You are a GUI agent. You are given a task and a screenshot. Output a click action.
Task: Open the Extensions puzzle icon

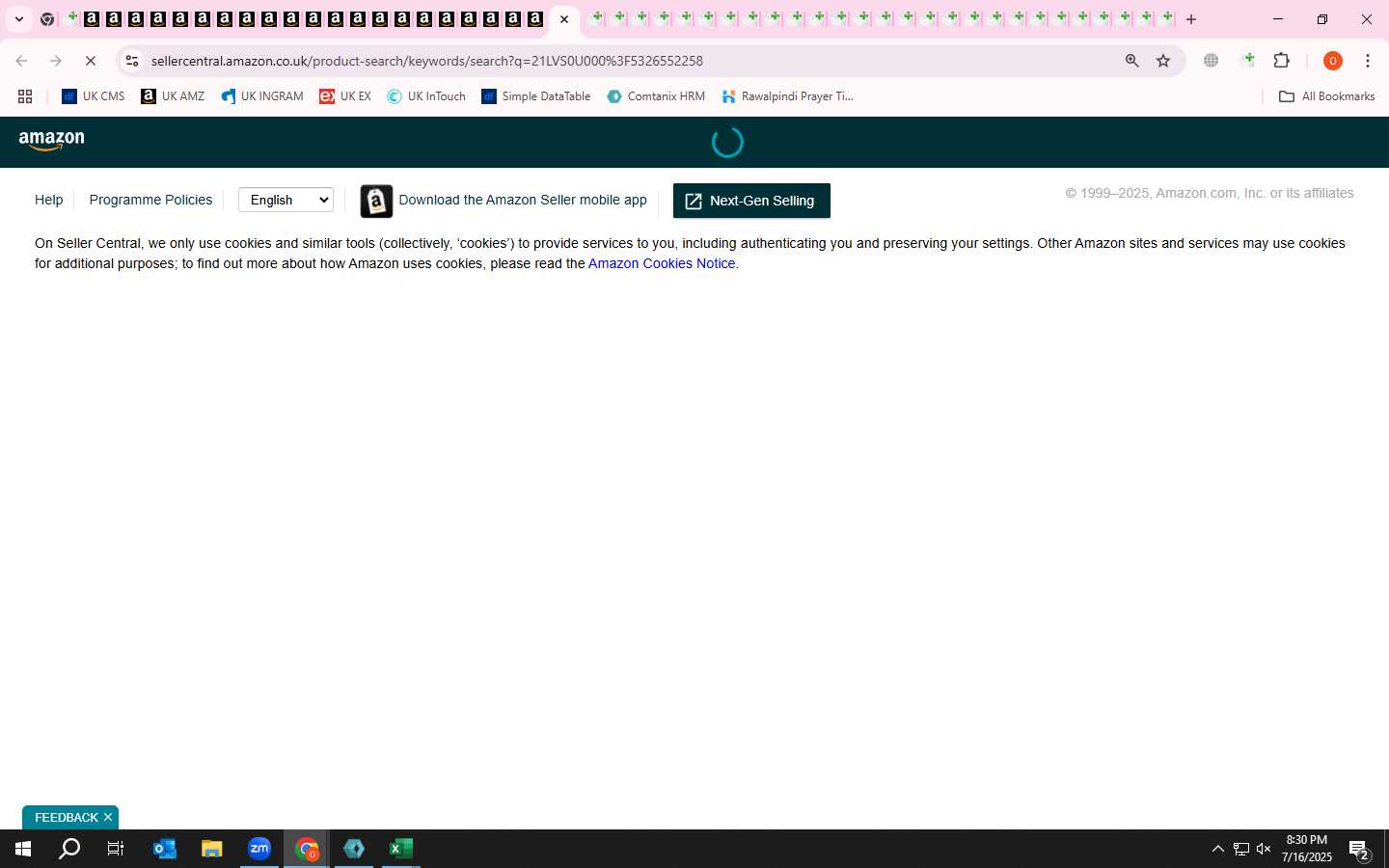[1282, 61]
